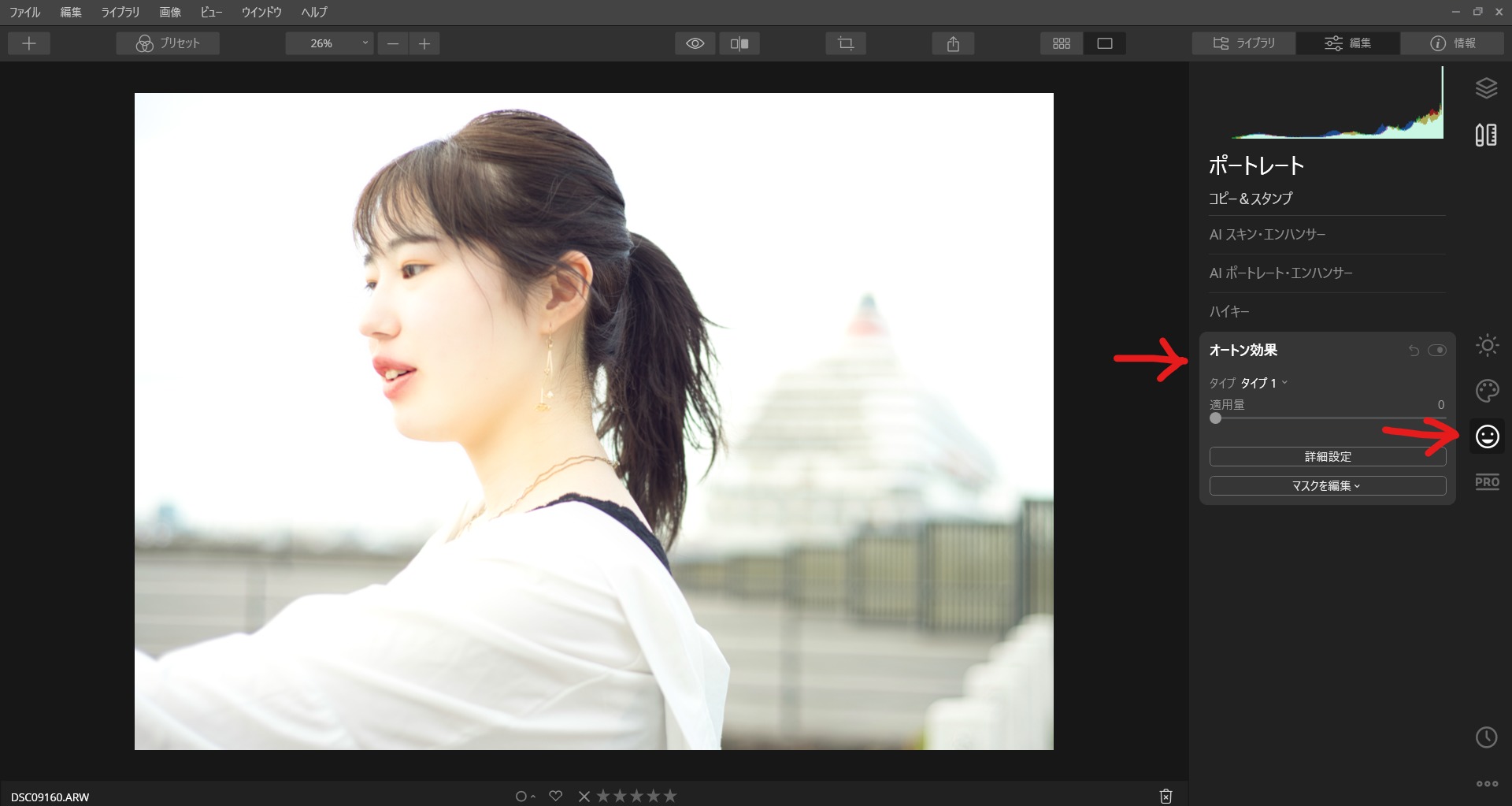The image size is (1512, 806).
Task: Open the ビュー menu
Action: (211, 12)
